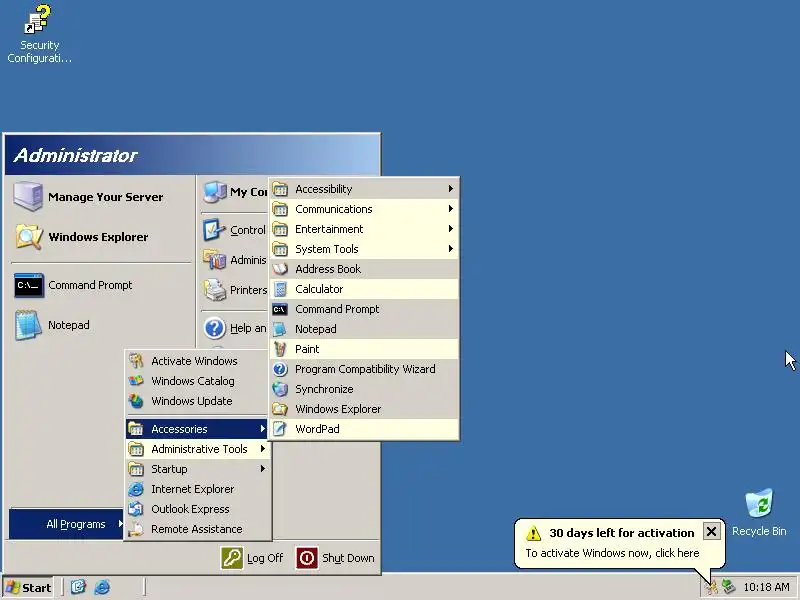Click Internet Explorer icon in Quick Launch
The height and width of the screenshot is (600, 800).
pos(102,587)
